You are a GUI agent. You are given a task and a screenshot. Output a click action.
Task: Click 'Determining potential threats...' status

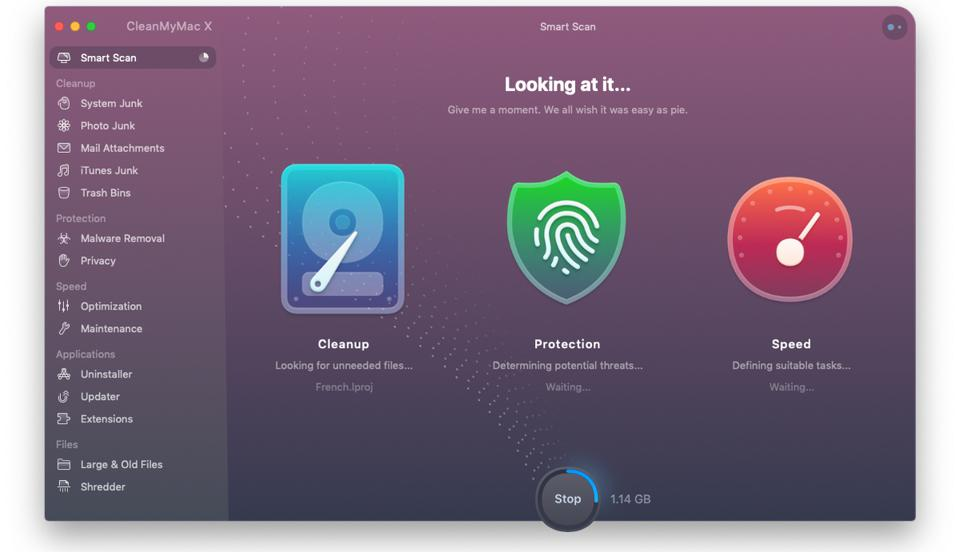tap(568, 365)
